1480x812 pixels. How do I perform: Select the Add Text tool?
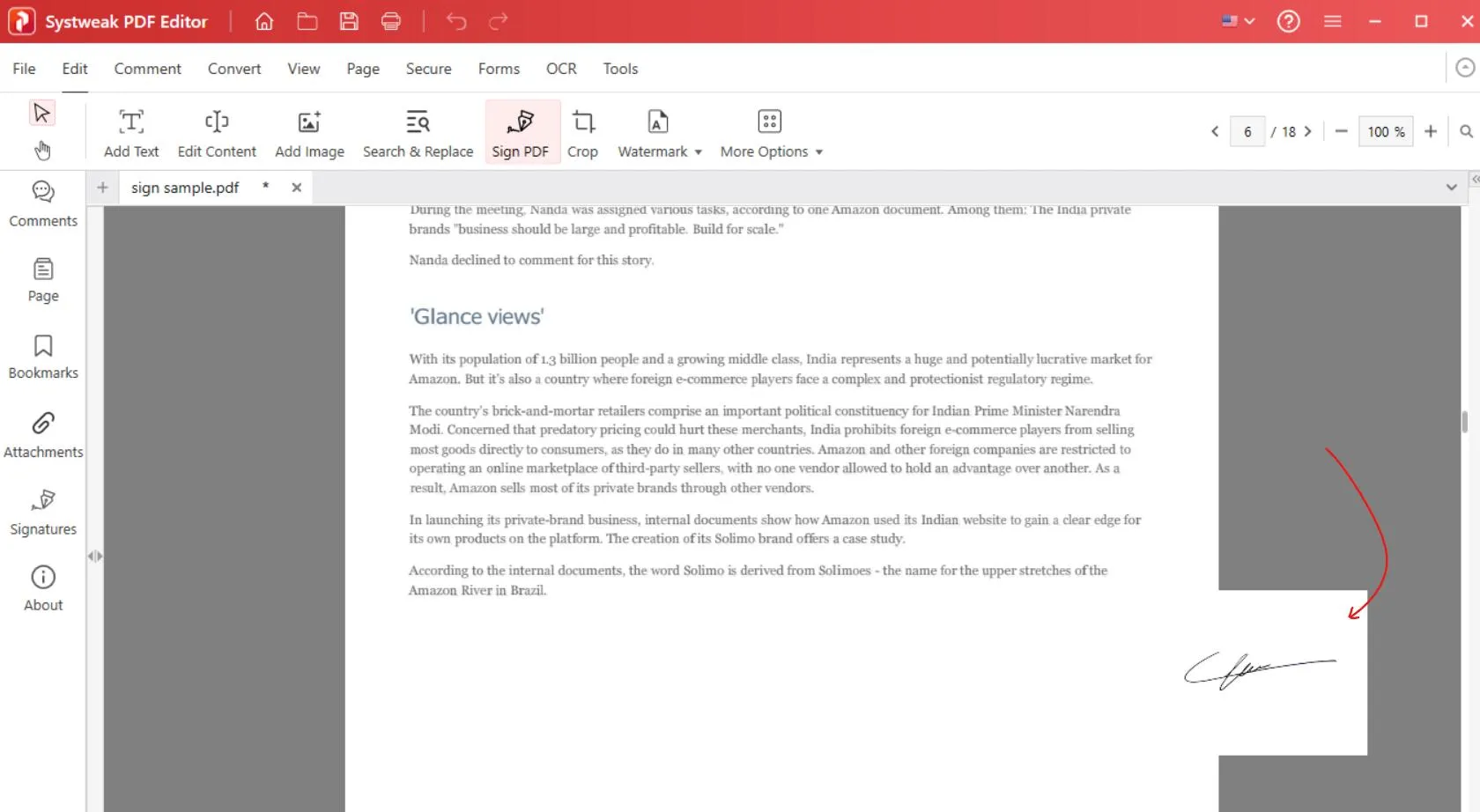coord(131,133)
